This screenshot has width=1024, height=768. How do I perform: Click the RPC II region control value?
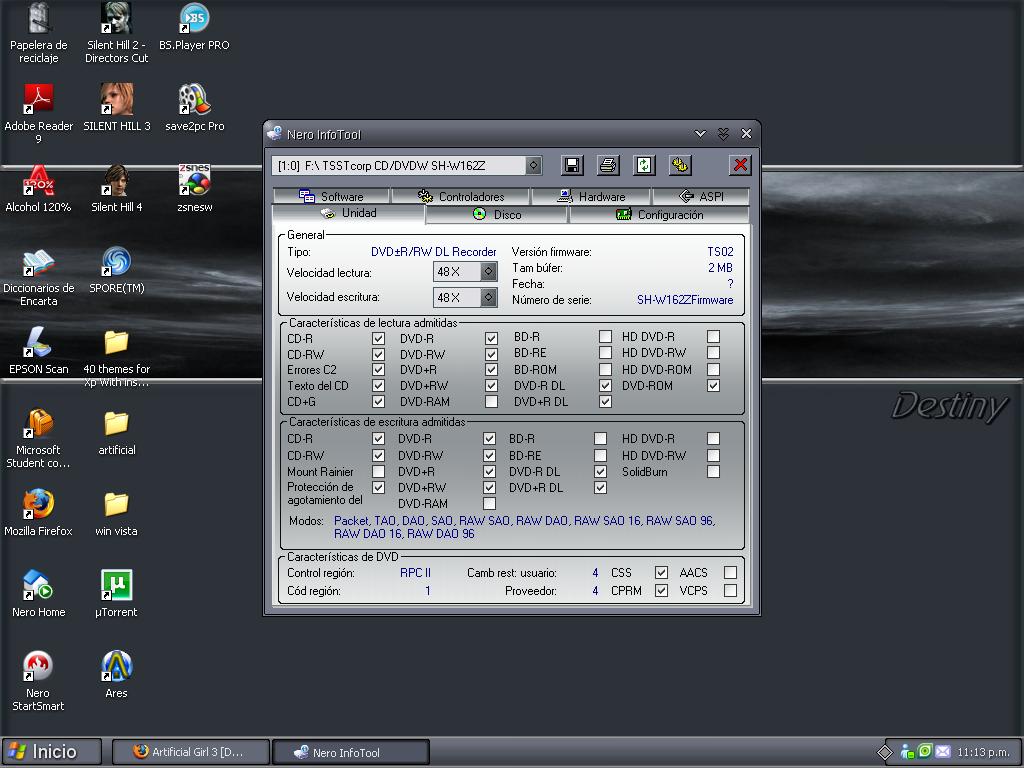point(415,573)
